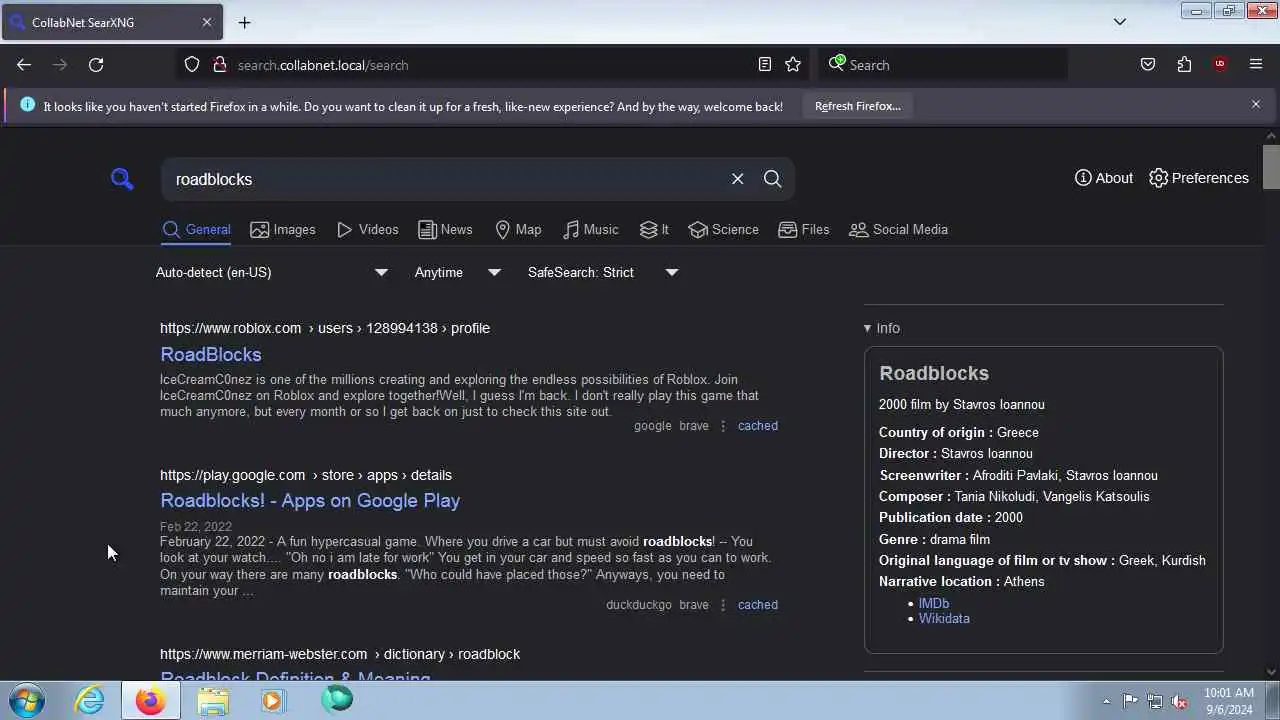
Task: Open tracking protection shield icon
Action: tap(192, 65)
